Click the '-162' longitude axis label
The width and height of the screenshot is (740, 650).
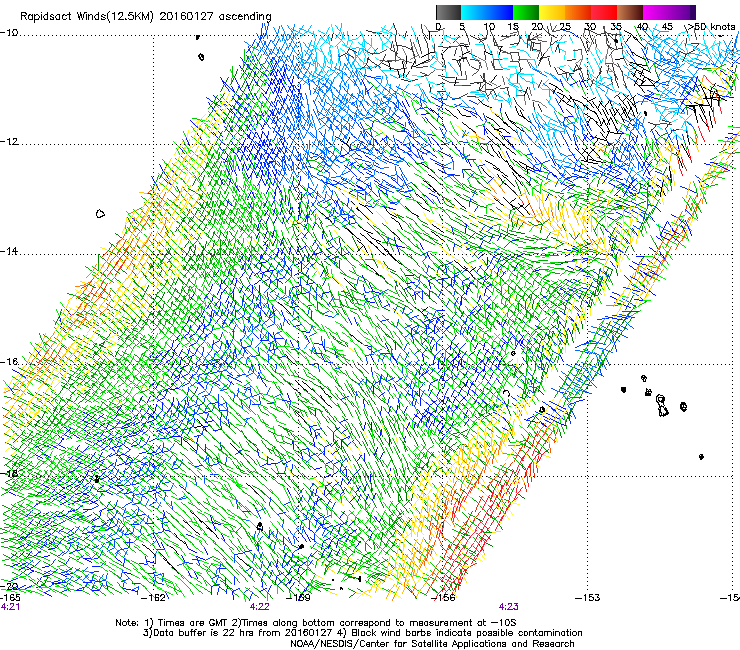click(x=154, y=598)
